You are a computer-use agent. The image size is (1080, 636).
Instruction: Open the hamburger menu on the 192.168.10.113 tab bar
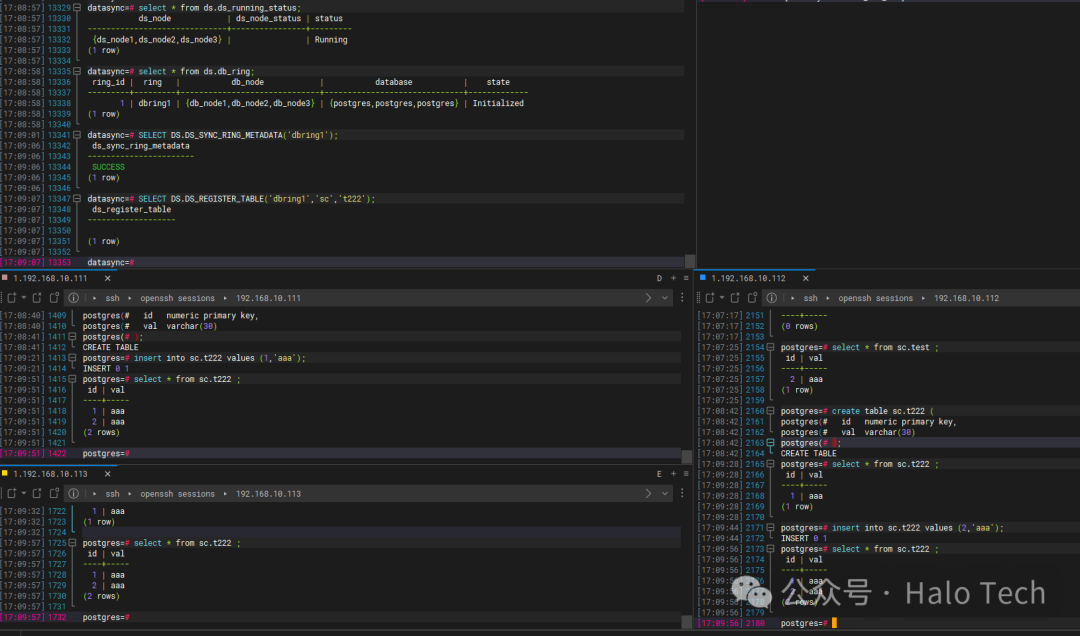click(x=685, y=474)
